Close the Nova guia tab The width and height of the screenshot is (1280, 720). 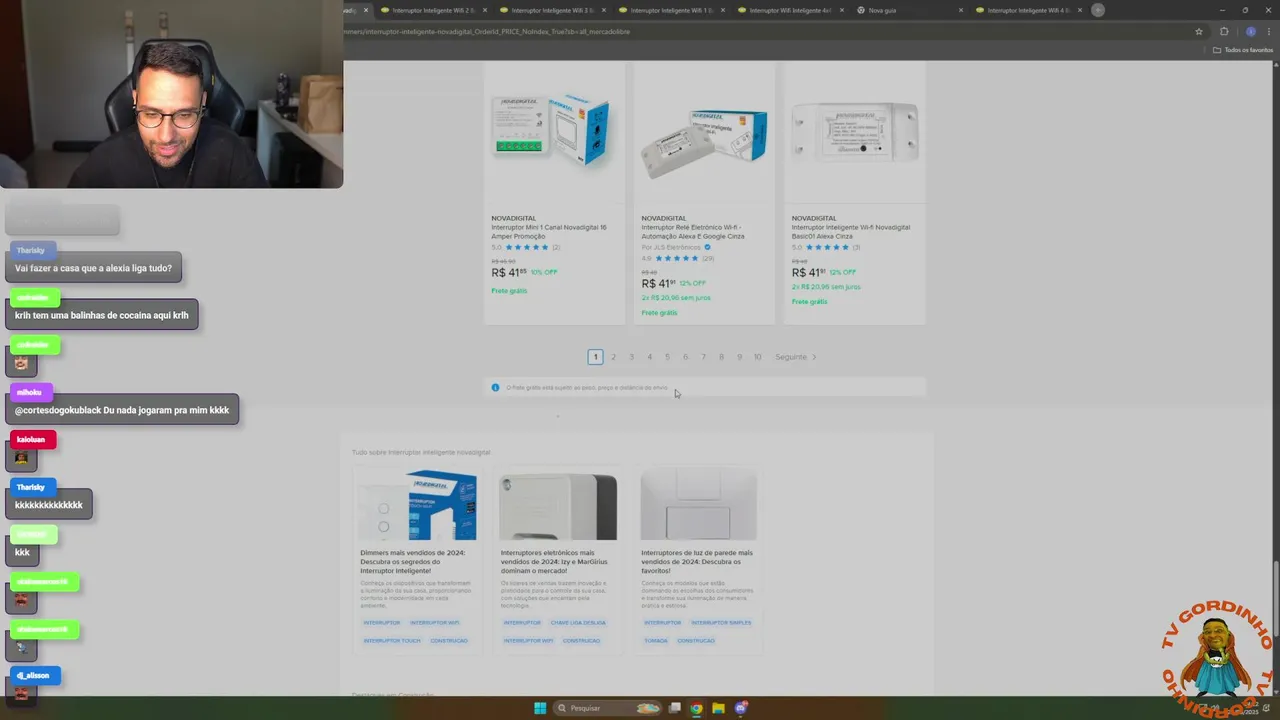(961, 10)
